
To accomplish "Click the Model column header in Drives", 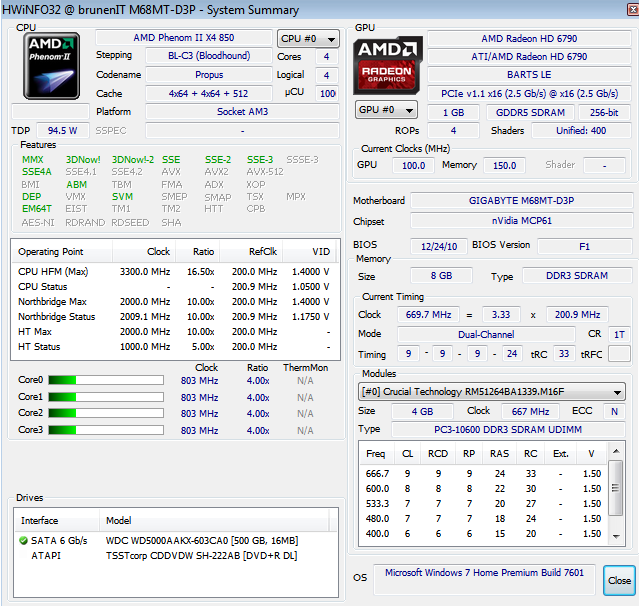I will (214, 521).
